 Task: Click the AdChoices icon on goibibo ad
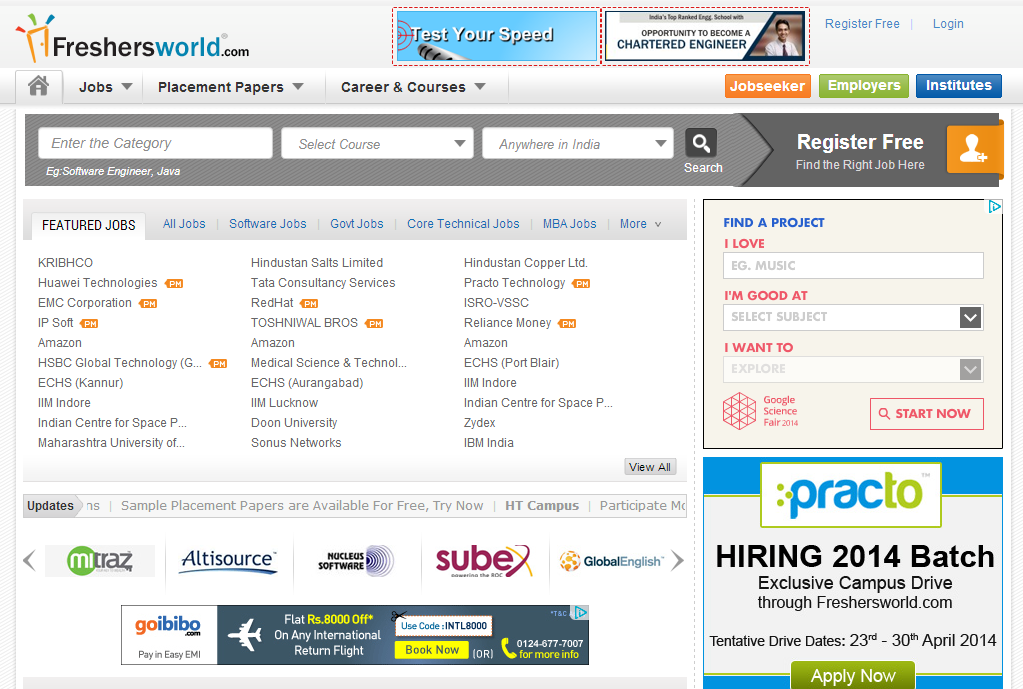[581, 613]
